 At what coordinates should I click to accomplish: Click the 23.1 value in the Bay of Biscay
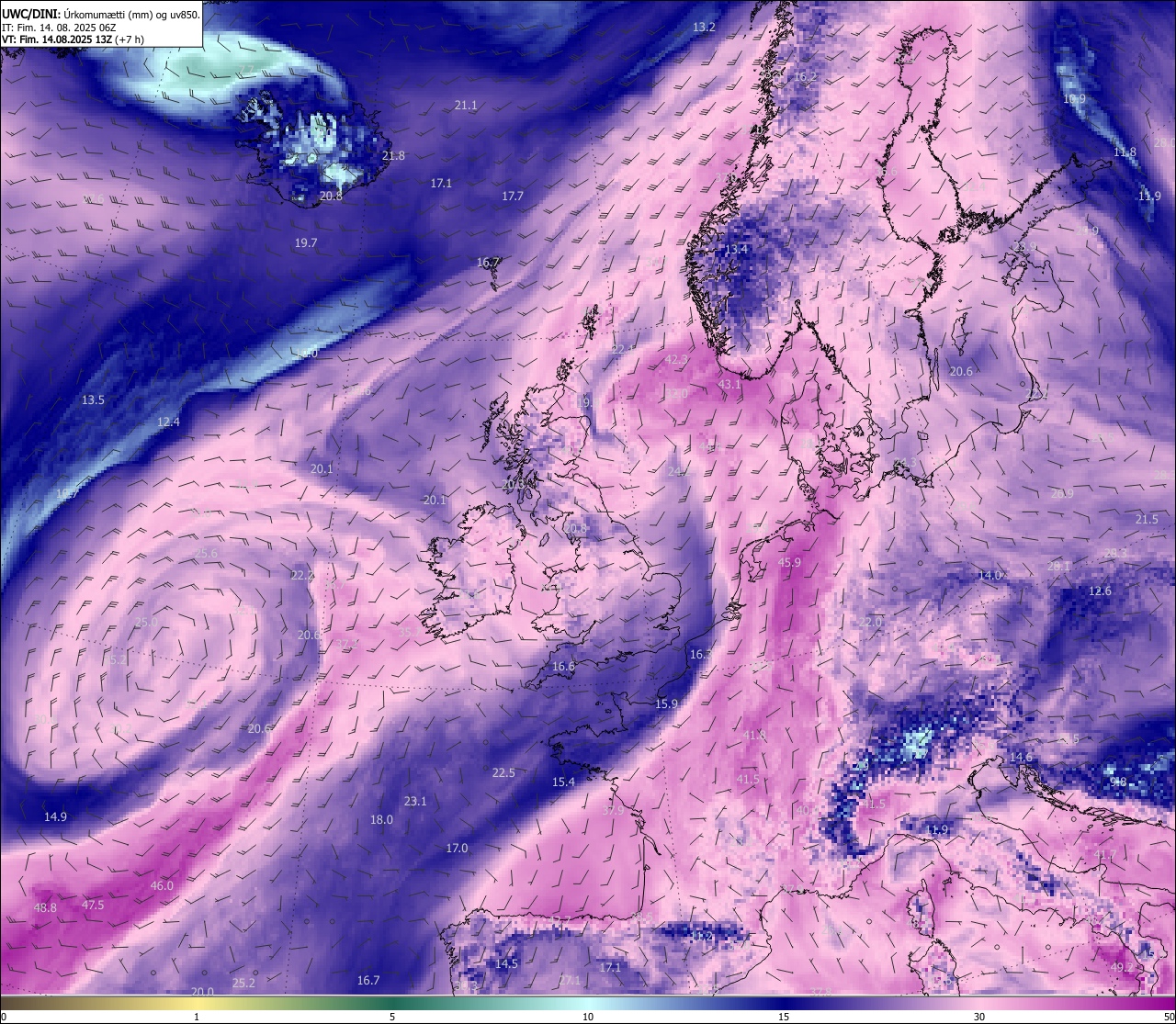pos(415,802)
